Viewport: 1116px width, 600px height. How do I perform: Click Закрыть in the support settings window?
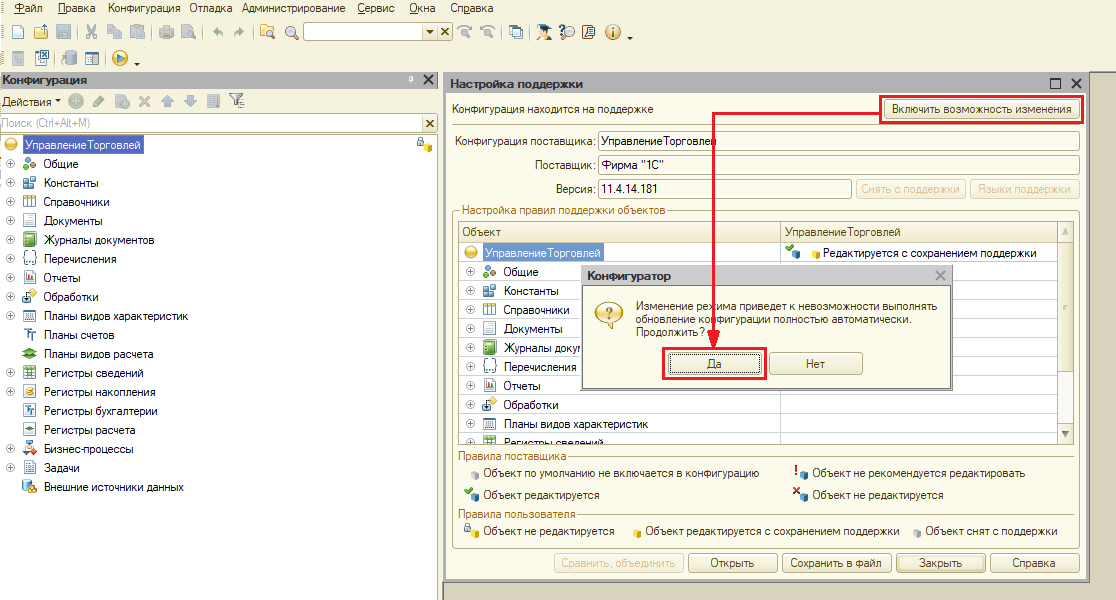click(940, 563)
